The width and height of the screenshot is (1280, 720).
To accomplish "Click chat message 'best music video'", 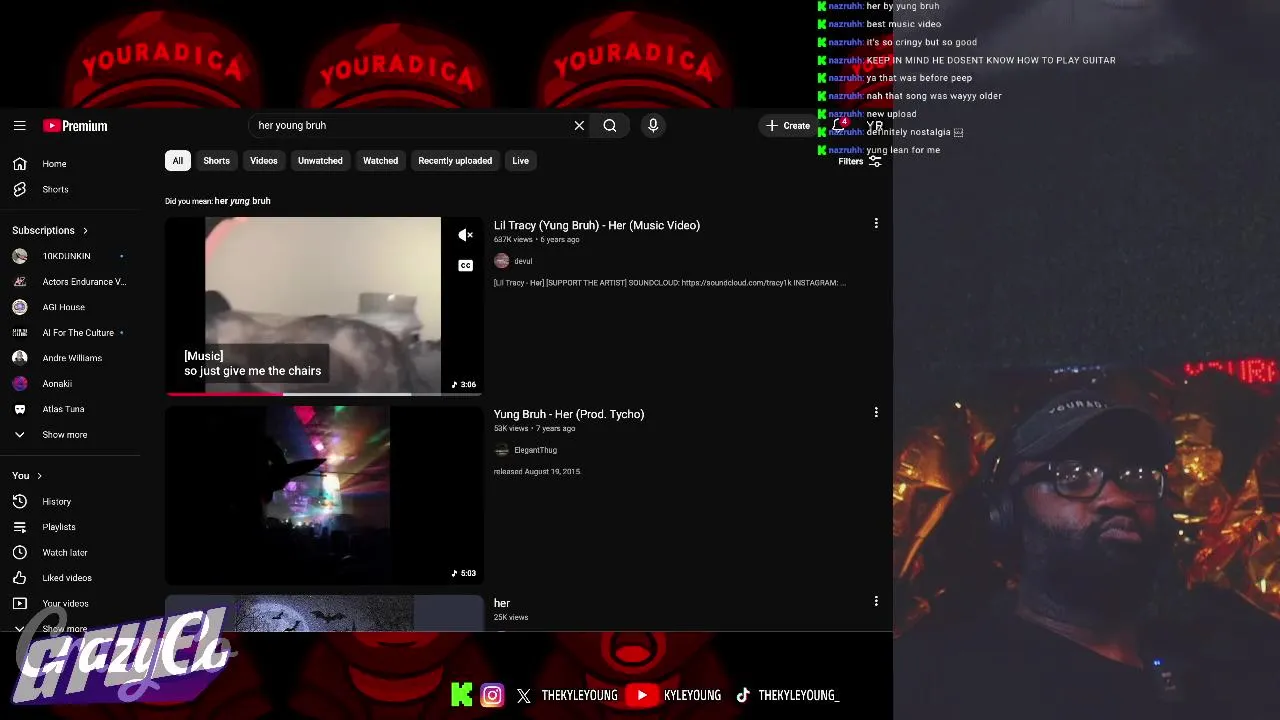I will point(903,24).
